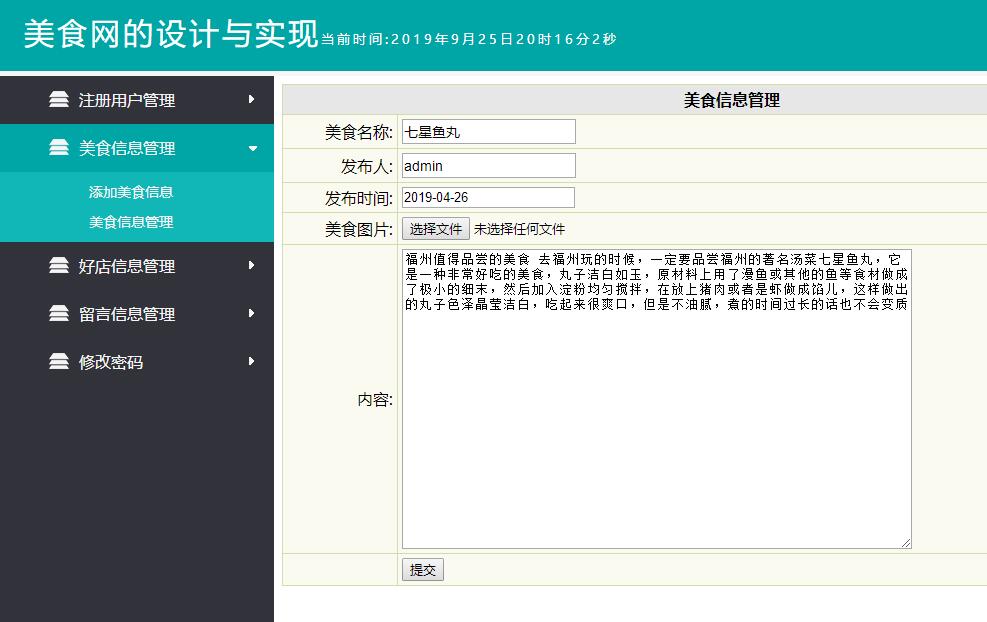987x622 pixels.
Task: Click the 美食图片: label
Action: point(358,229)
